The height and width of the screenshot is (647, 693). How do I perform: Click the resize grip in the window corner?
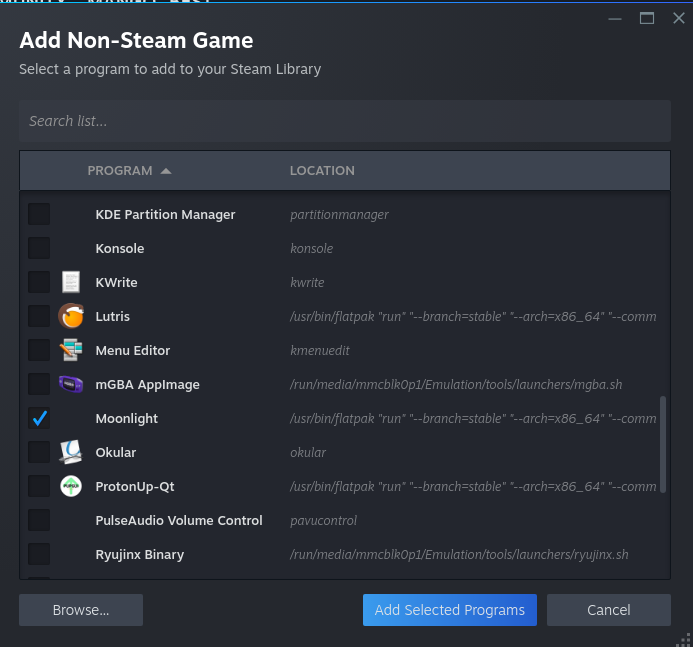684,638
